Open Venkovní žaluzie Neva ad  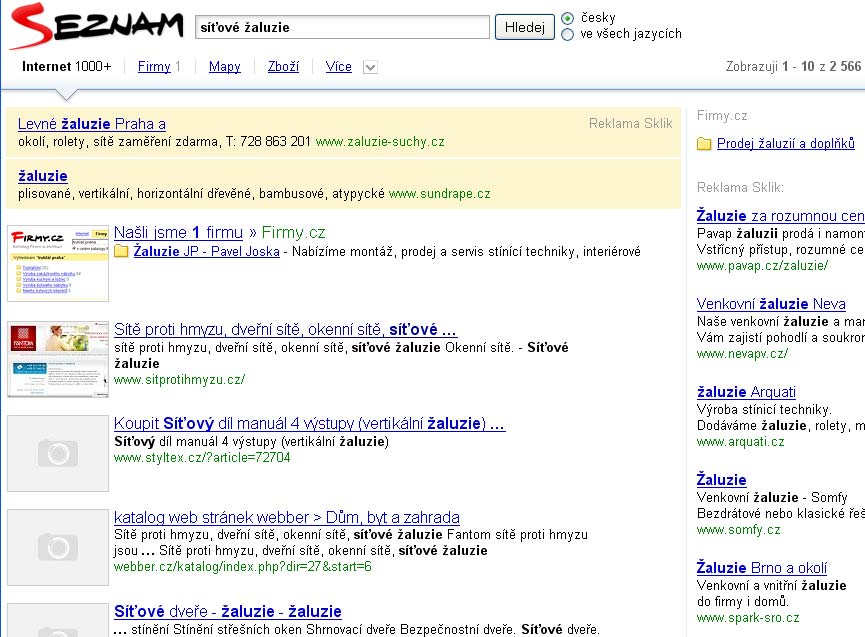(x=771, y=304)
